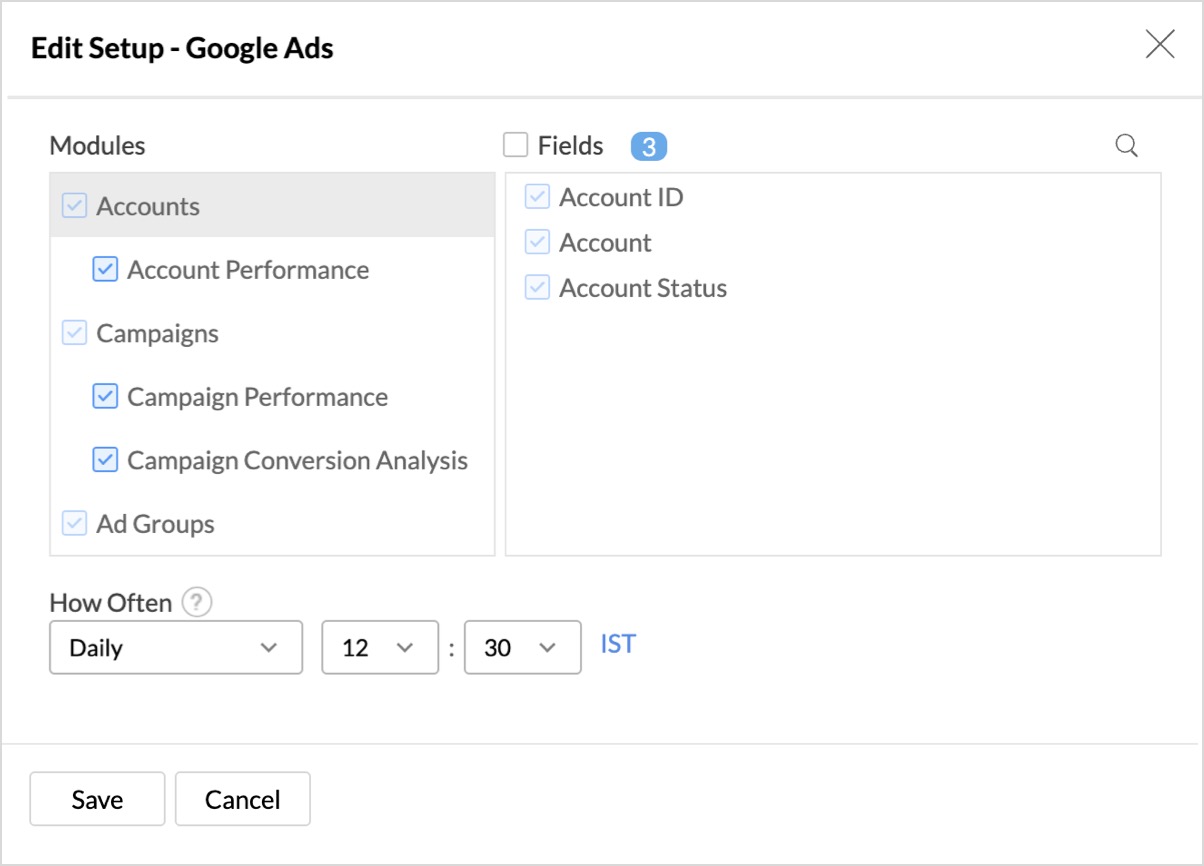Toggle the Accounts module checkbox
This screenshot has height=866, width=1204.
75,206
